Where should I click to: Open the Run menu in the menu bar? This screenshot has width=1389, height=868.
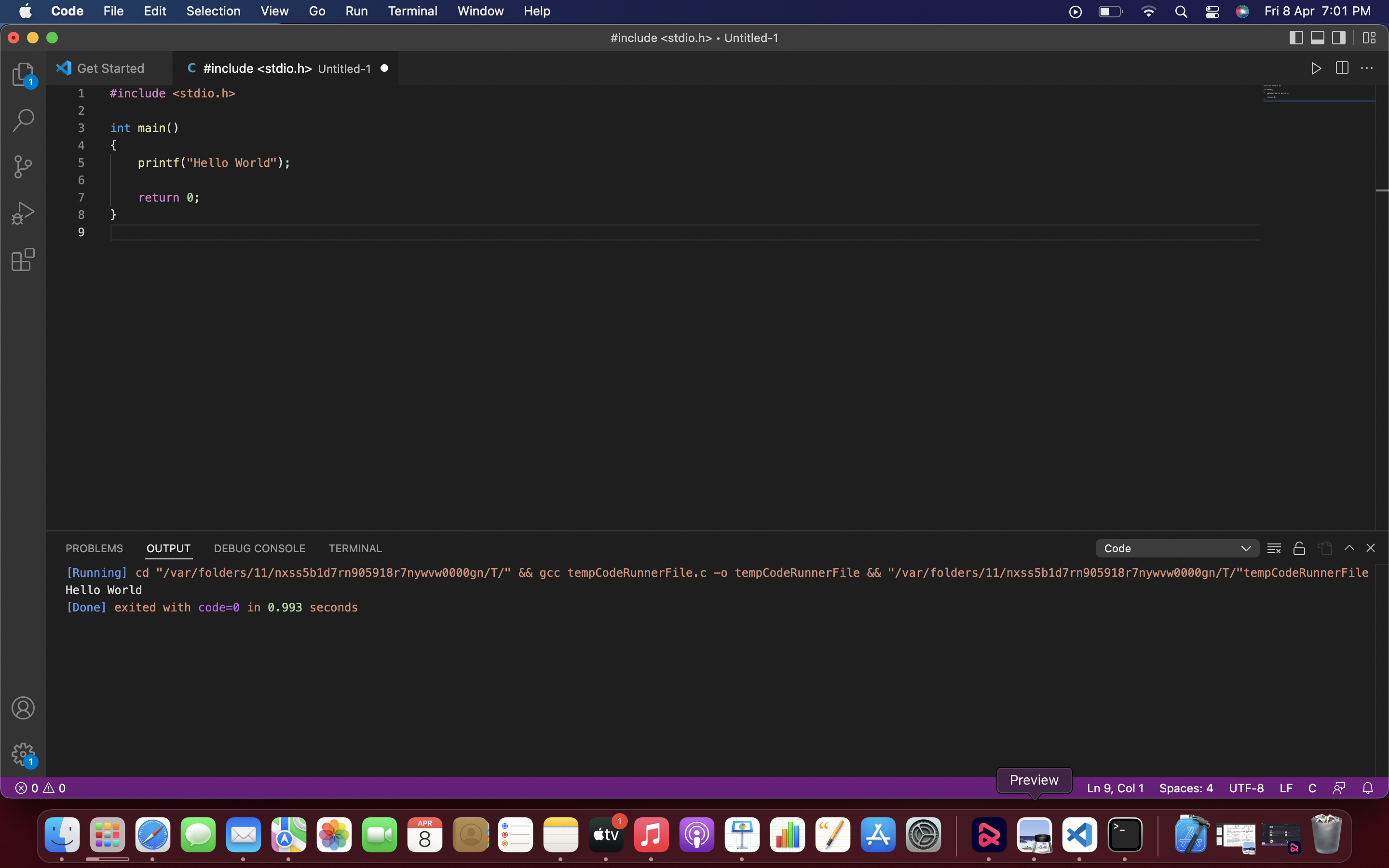tap(356, 11)
